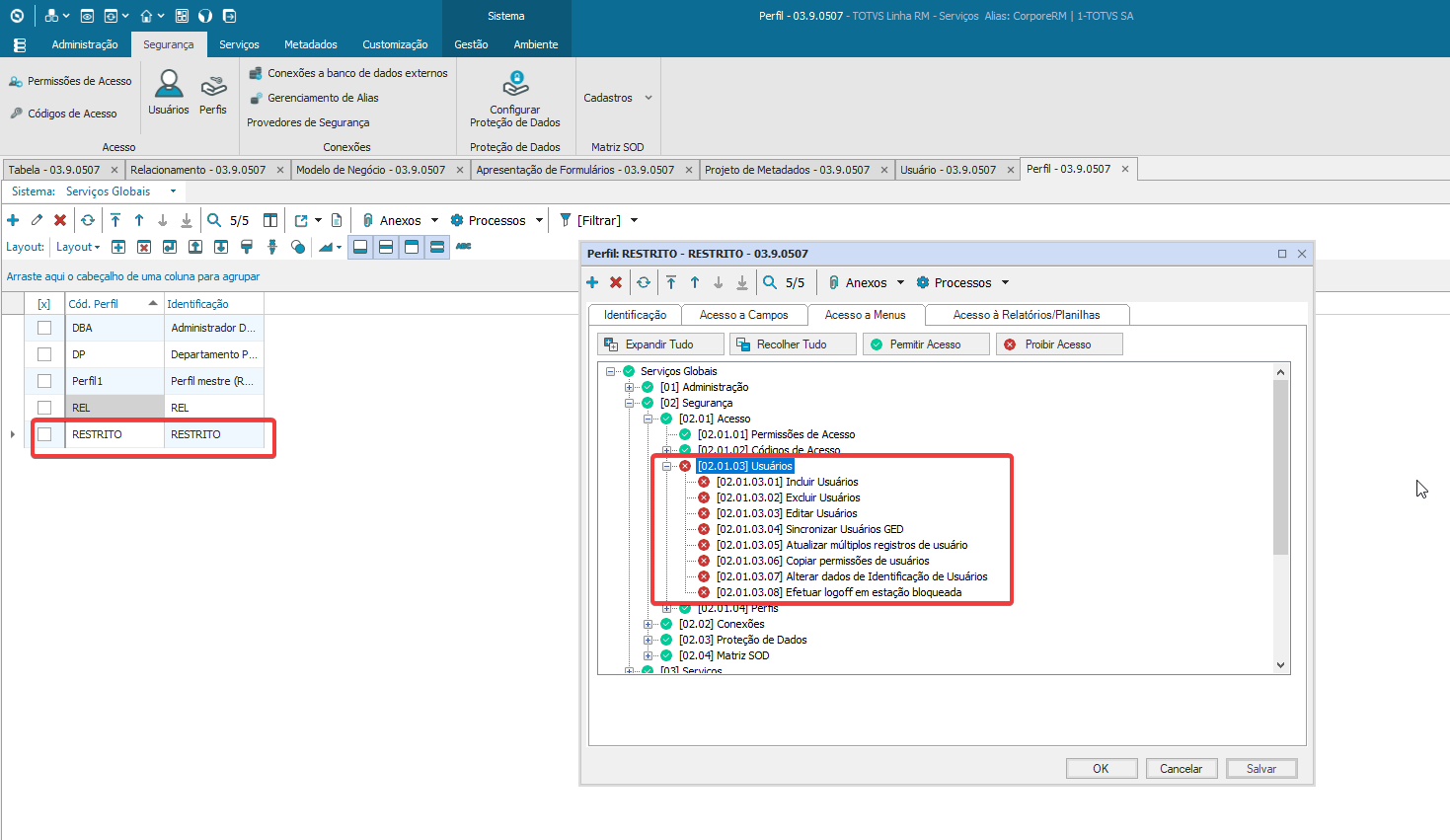Toggle the second split panel layout button
Image resolution: width=1450 pixels, height=840 pixels.
tap(386, 247)
